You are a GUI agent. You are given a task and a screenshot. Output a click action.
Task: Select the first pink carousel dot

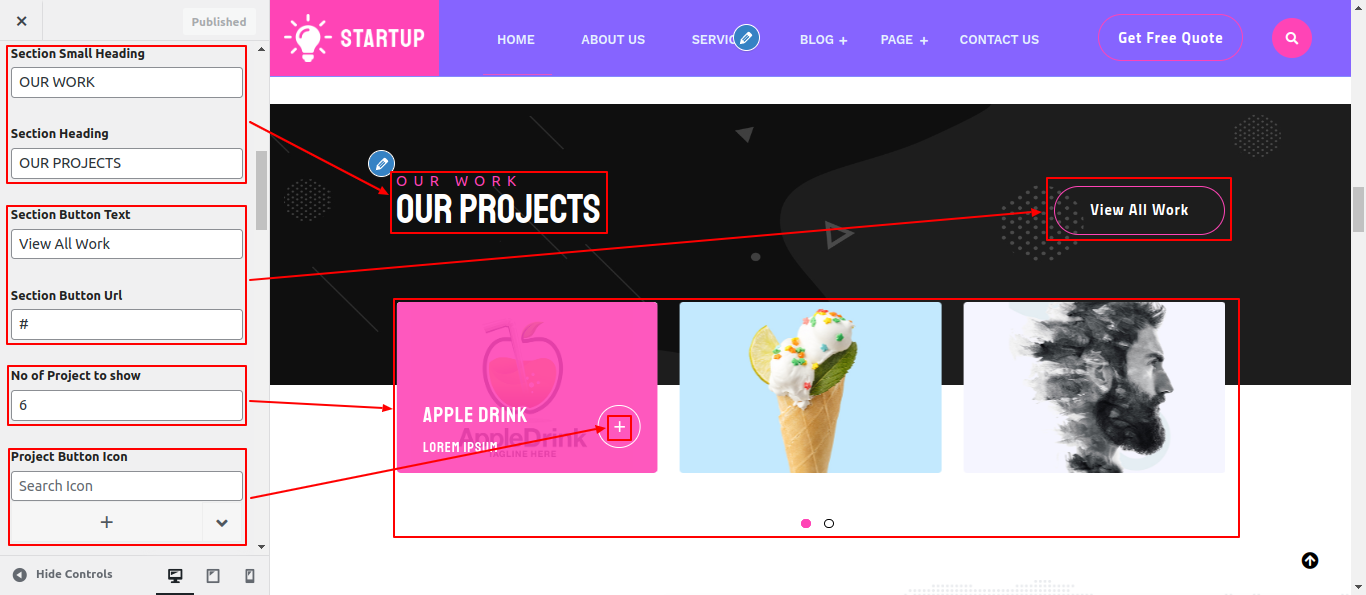coord(806,523)
